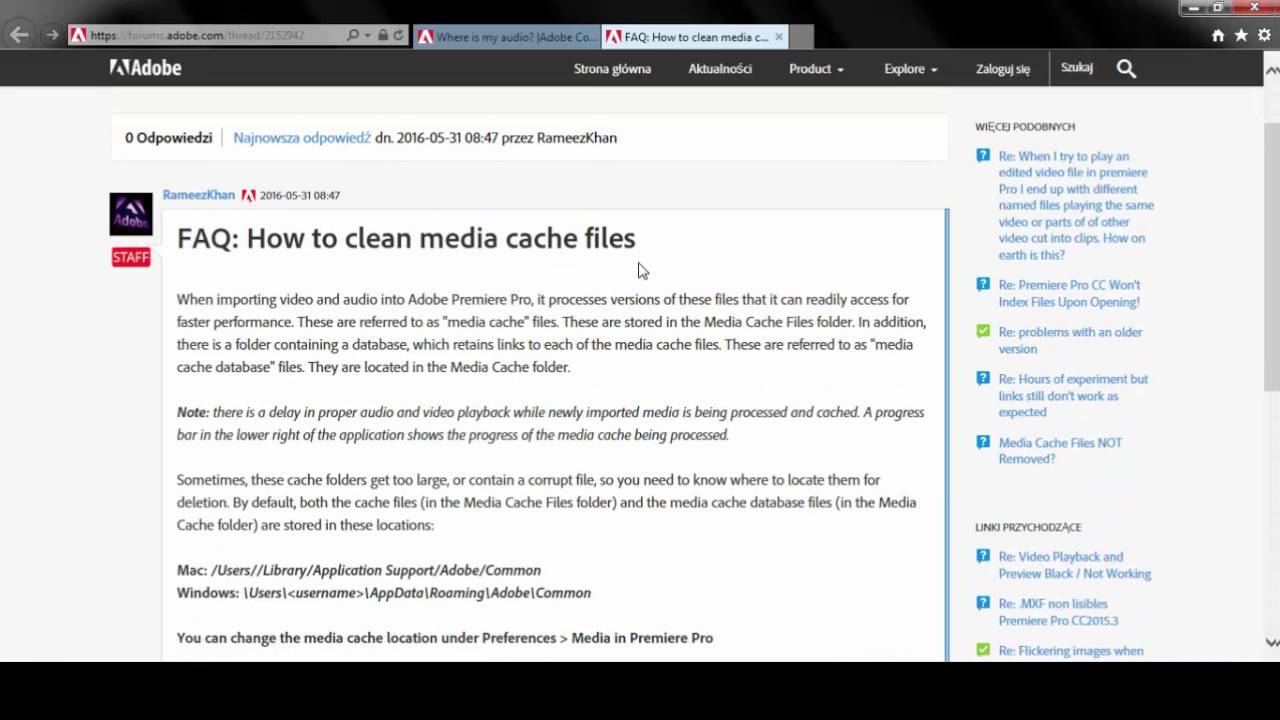Viewport: 1280px width, 720px height.
Task: Click question icon beside 'Media Cache Files NOT Removed?'
Action: pos(983,443)
